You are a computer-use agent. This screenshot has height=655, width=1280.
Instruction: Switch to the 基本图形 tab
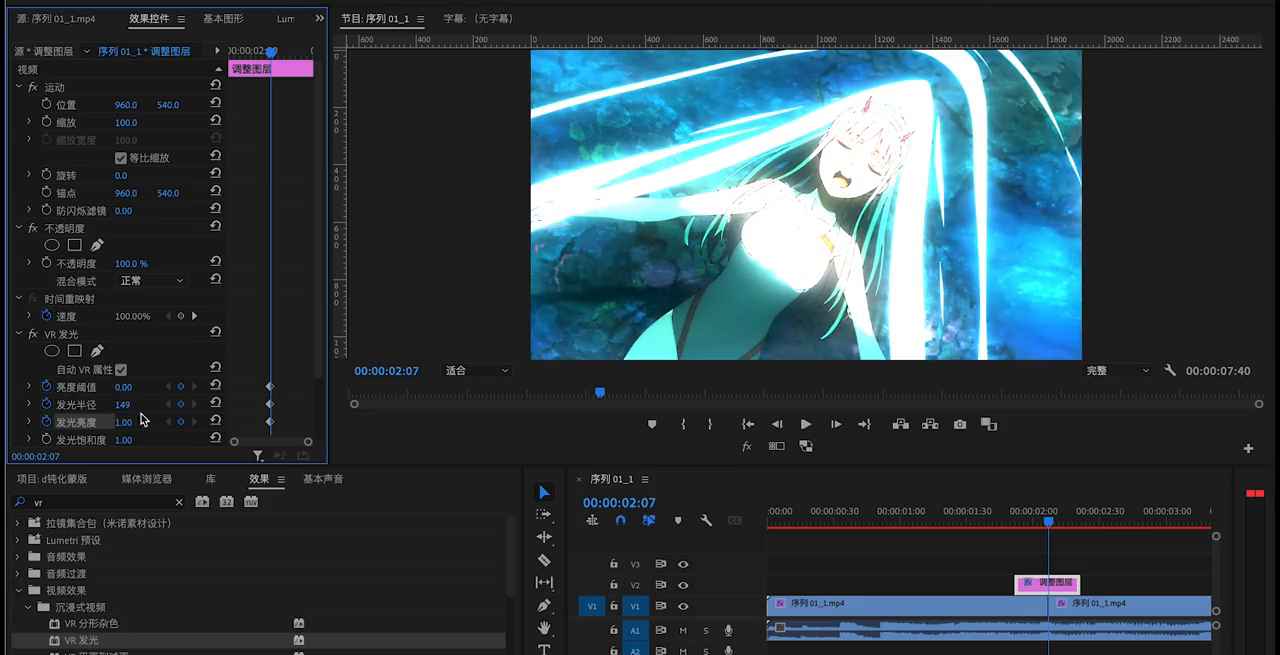[x=223, y=18]
